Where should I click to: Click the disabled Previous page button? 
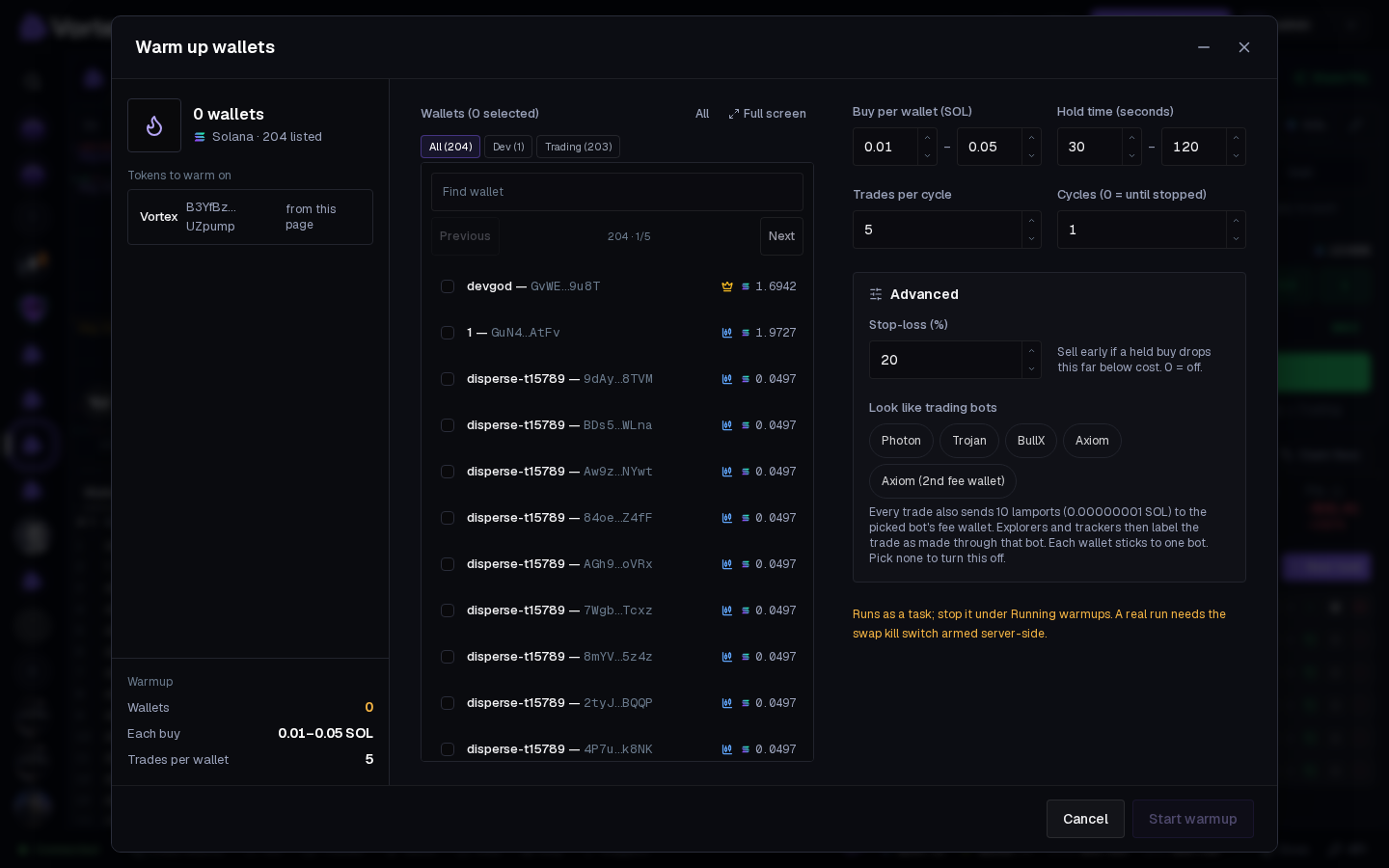[465, 236]
